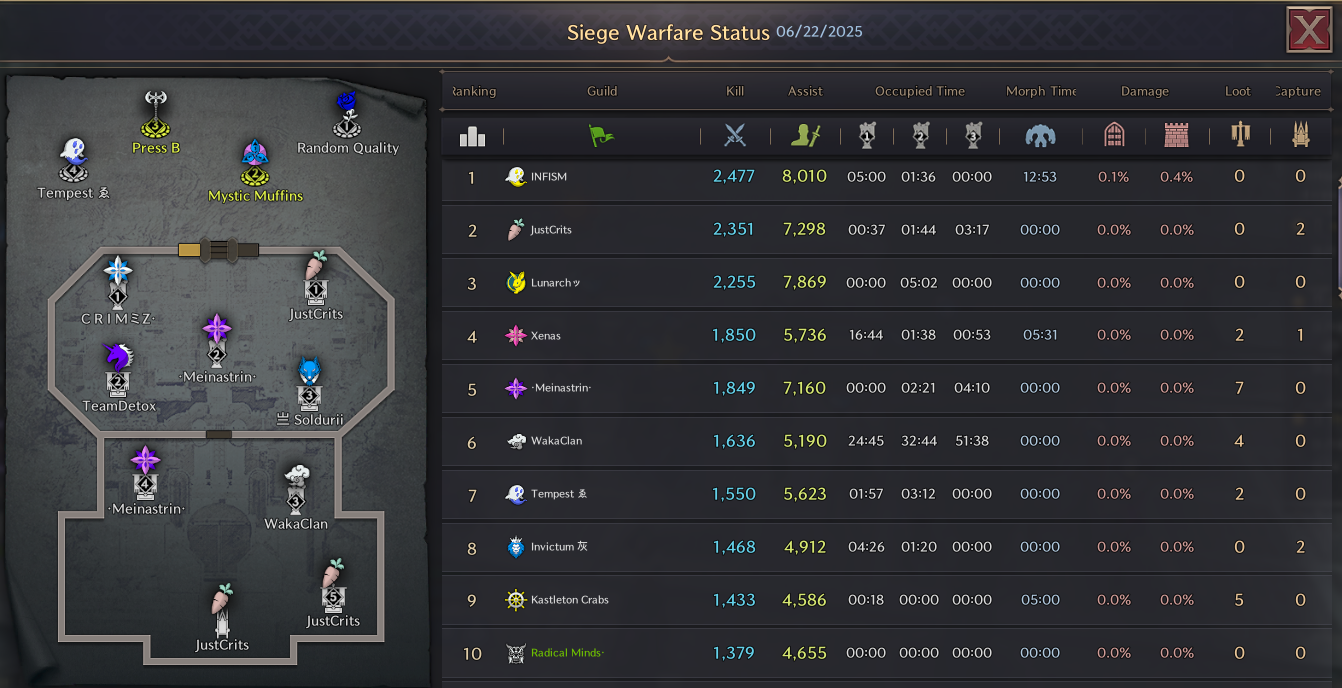Select the ranking bar chart icon
This screenshot has width=1342, height=688.
[x=472, y=136]
